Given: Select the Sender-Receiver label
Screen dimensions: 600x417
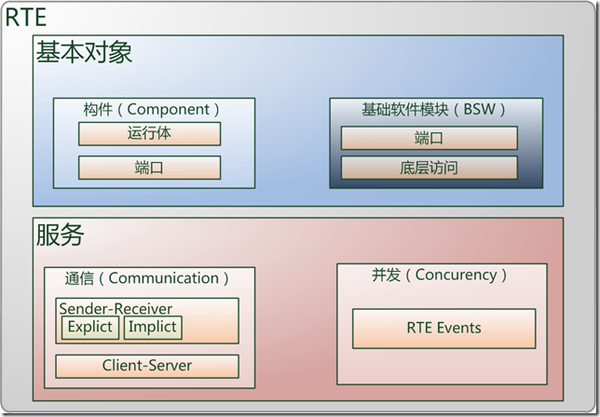Looking at the screenshot, I should [116, 308].
